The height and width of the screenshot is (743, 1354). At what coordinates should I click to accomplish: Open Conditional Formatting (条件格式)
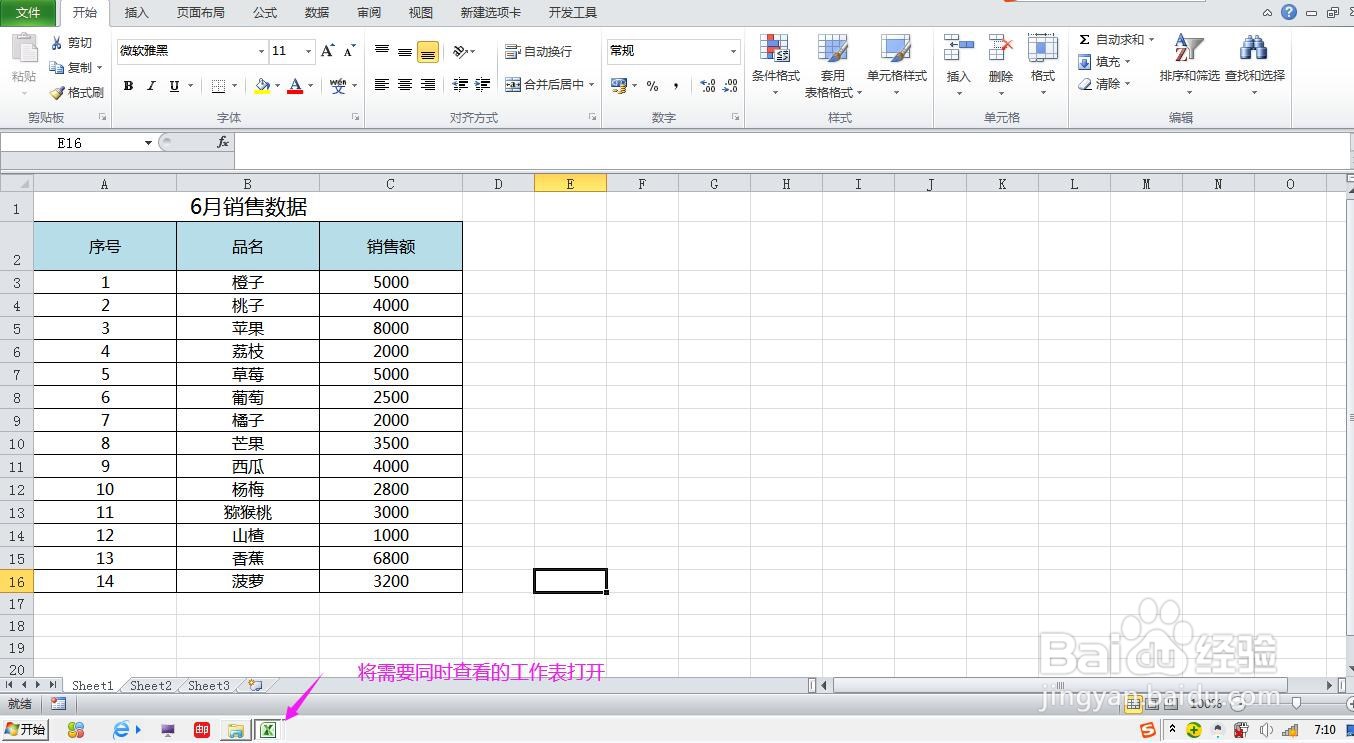[776, 65]
